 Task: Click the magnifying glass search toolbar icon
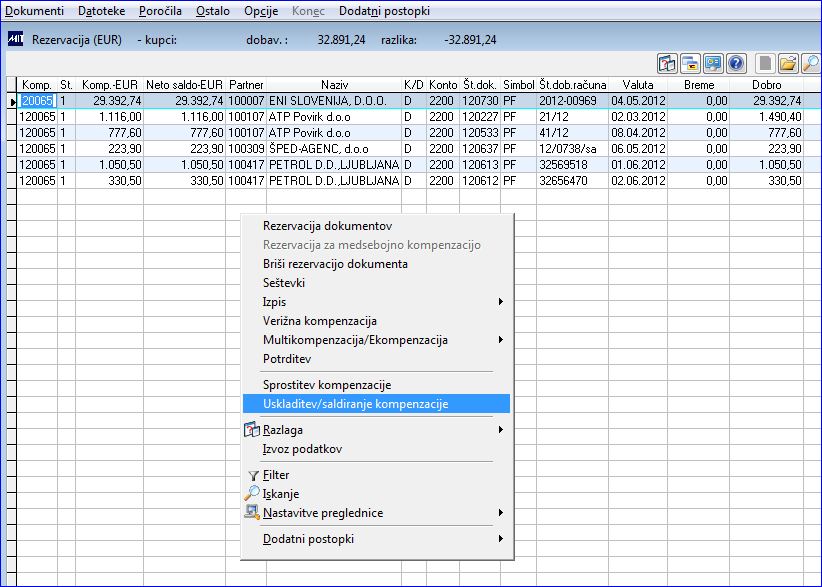pos(811,64)
